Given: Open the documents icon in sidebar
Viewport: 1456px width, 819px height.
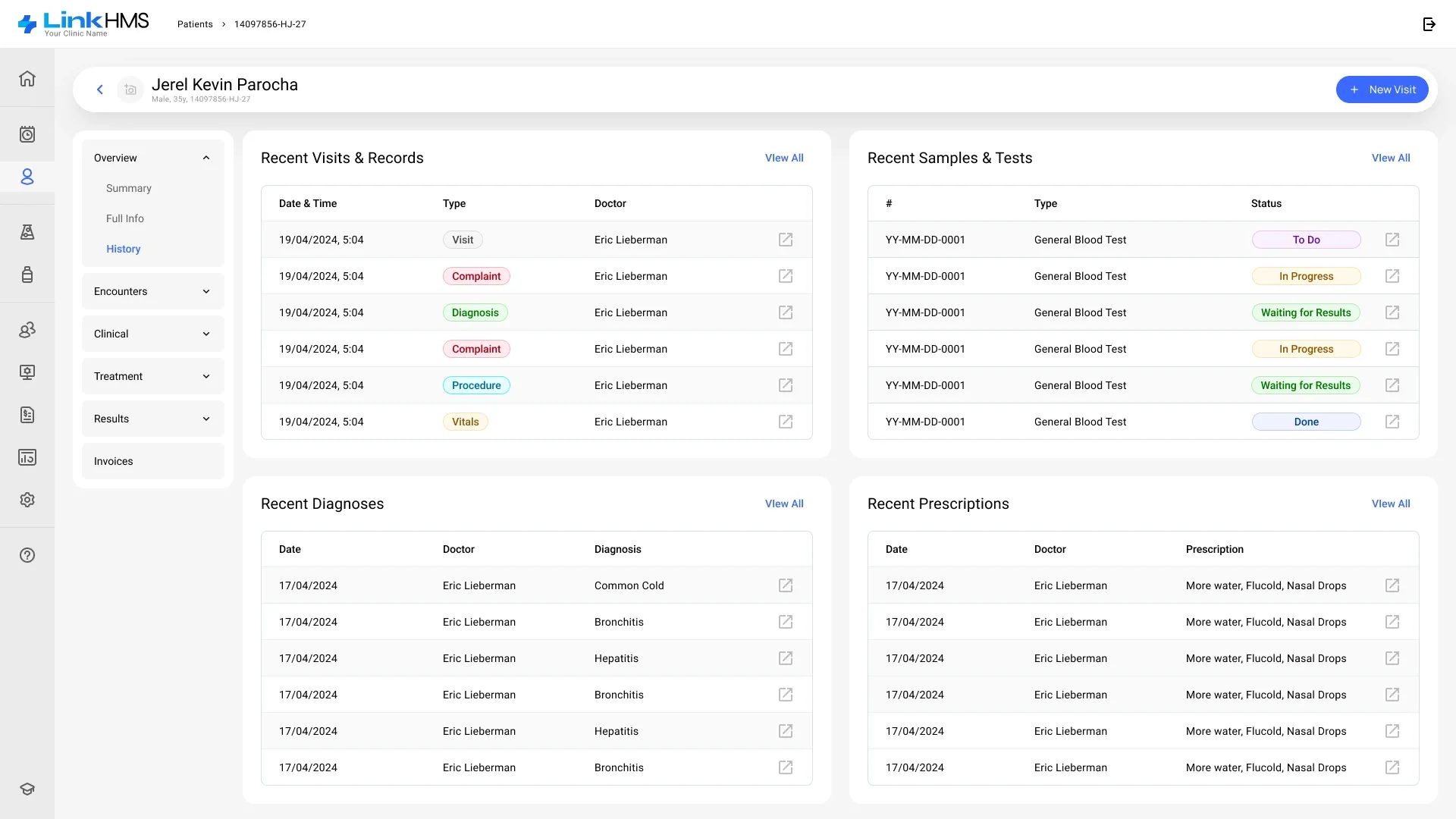Looking at the screenshot, I should pyautogui.click(x=27, y=415).
